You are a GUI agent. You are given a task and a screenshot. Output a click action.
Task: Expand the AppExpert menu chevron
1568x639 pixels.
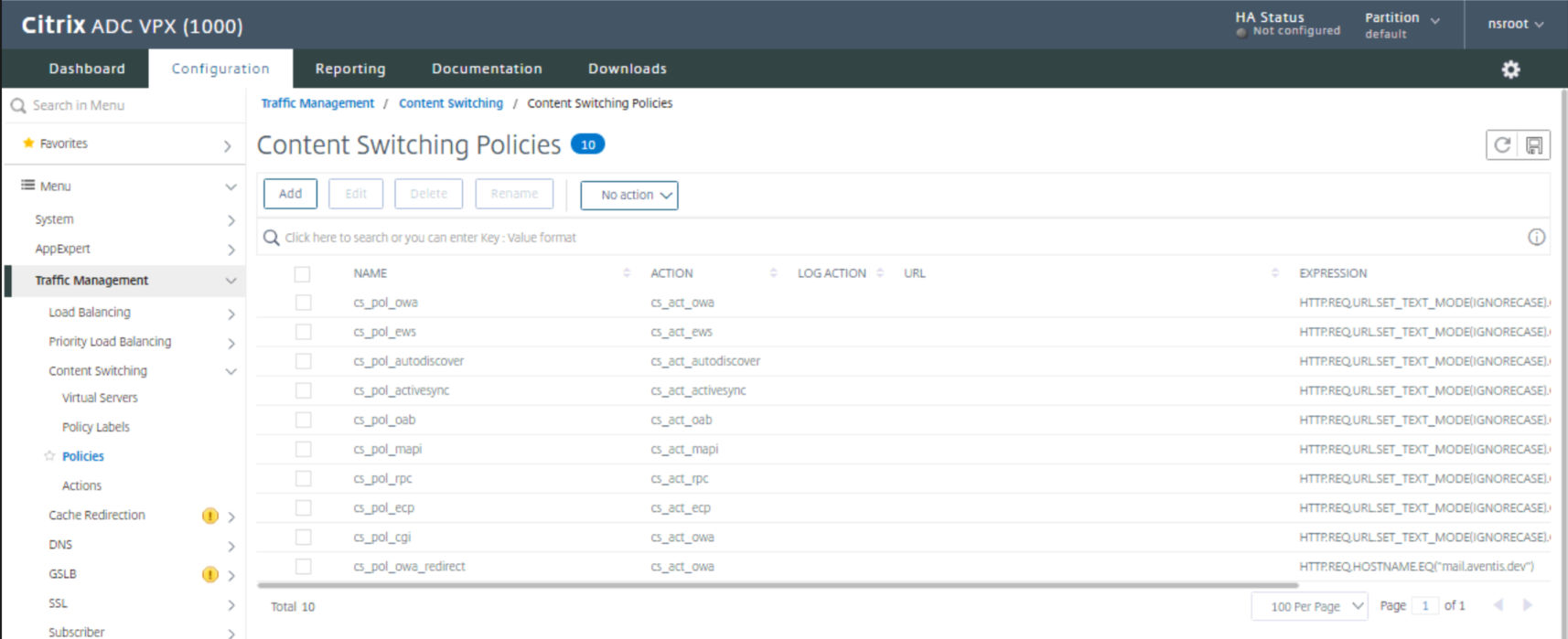[231, 250]
